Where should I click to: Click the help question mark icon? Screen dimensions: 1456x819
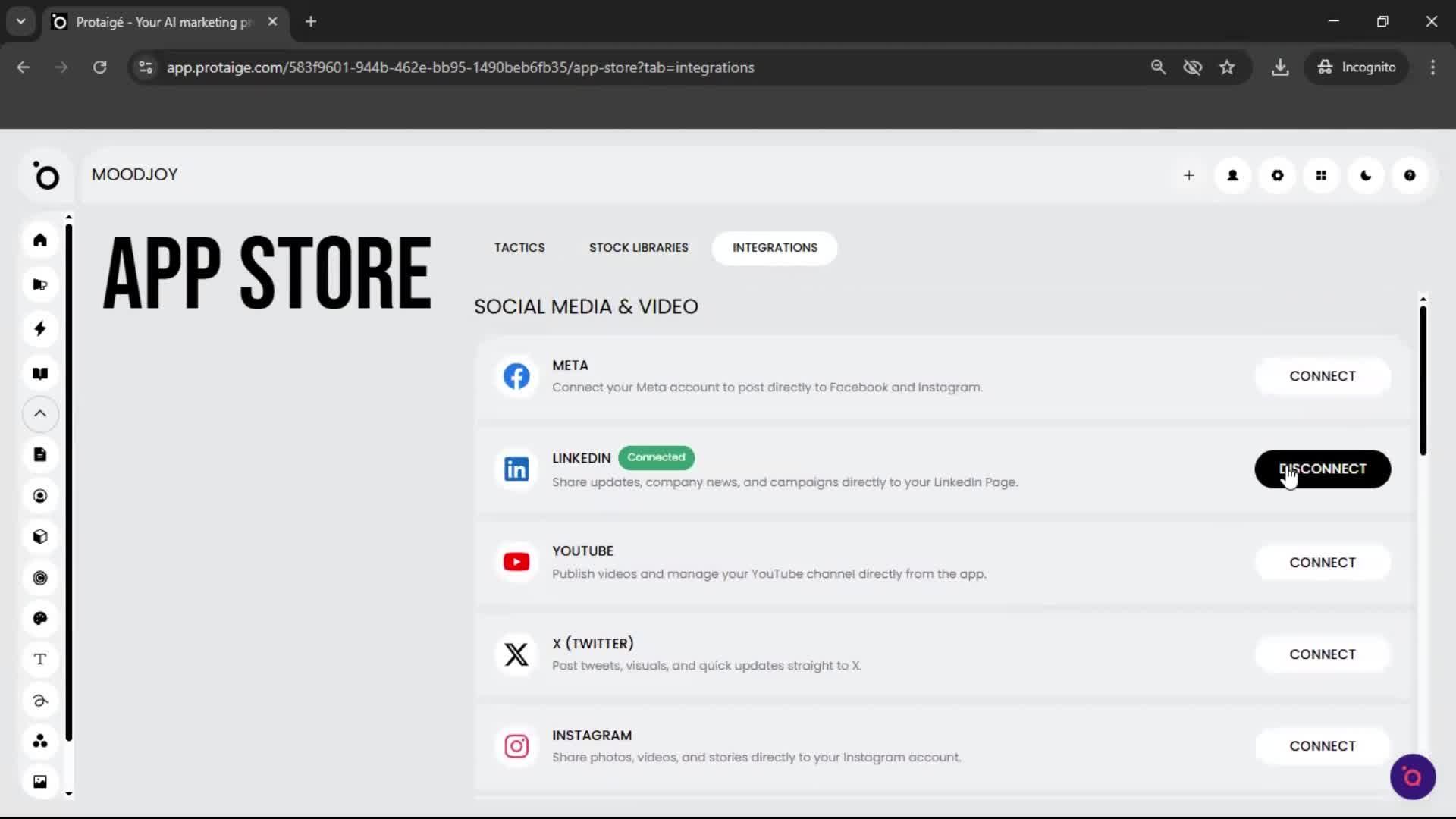[1410, 175]
